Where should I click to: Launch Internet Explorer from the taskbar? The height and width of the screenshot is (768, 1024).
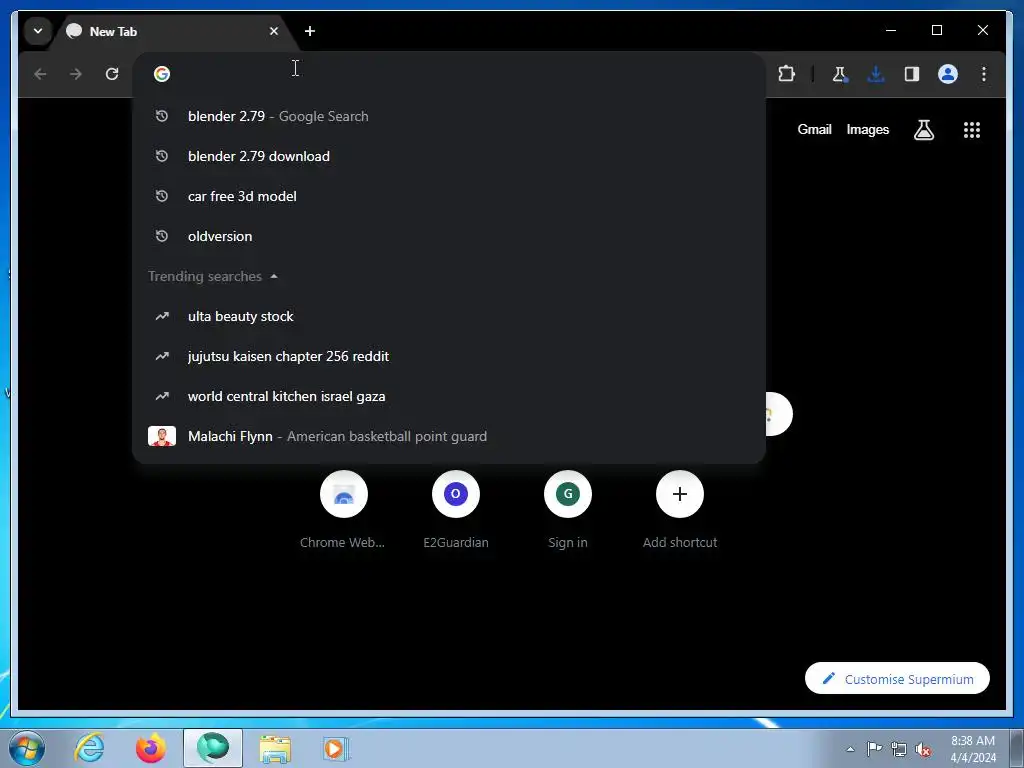tap(89, 748)
